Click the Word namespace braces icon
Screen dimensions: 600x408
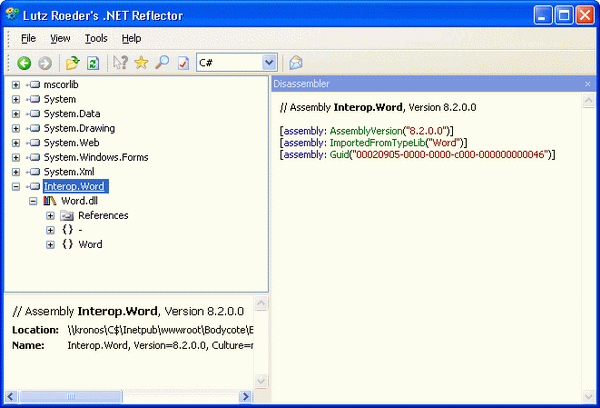coord(68,244)
